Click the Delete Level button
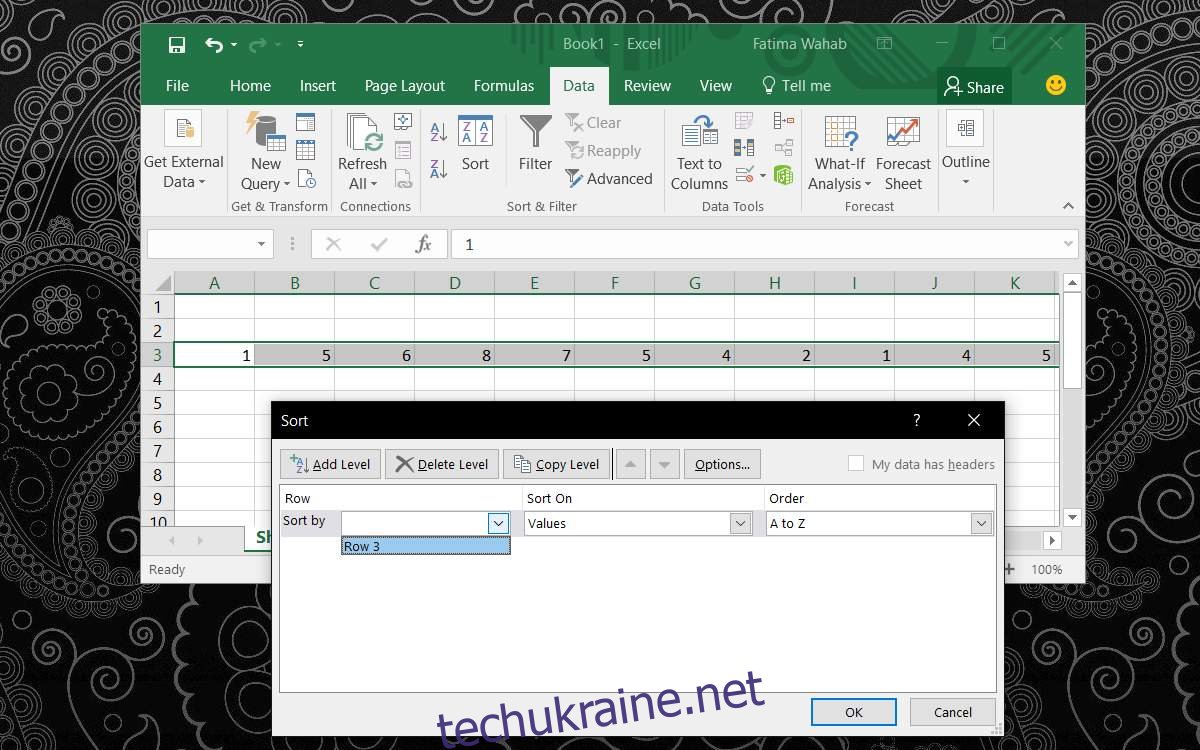1200x750 pixels. 441,464
